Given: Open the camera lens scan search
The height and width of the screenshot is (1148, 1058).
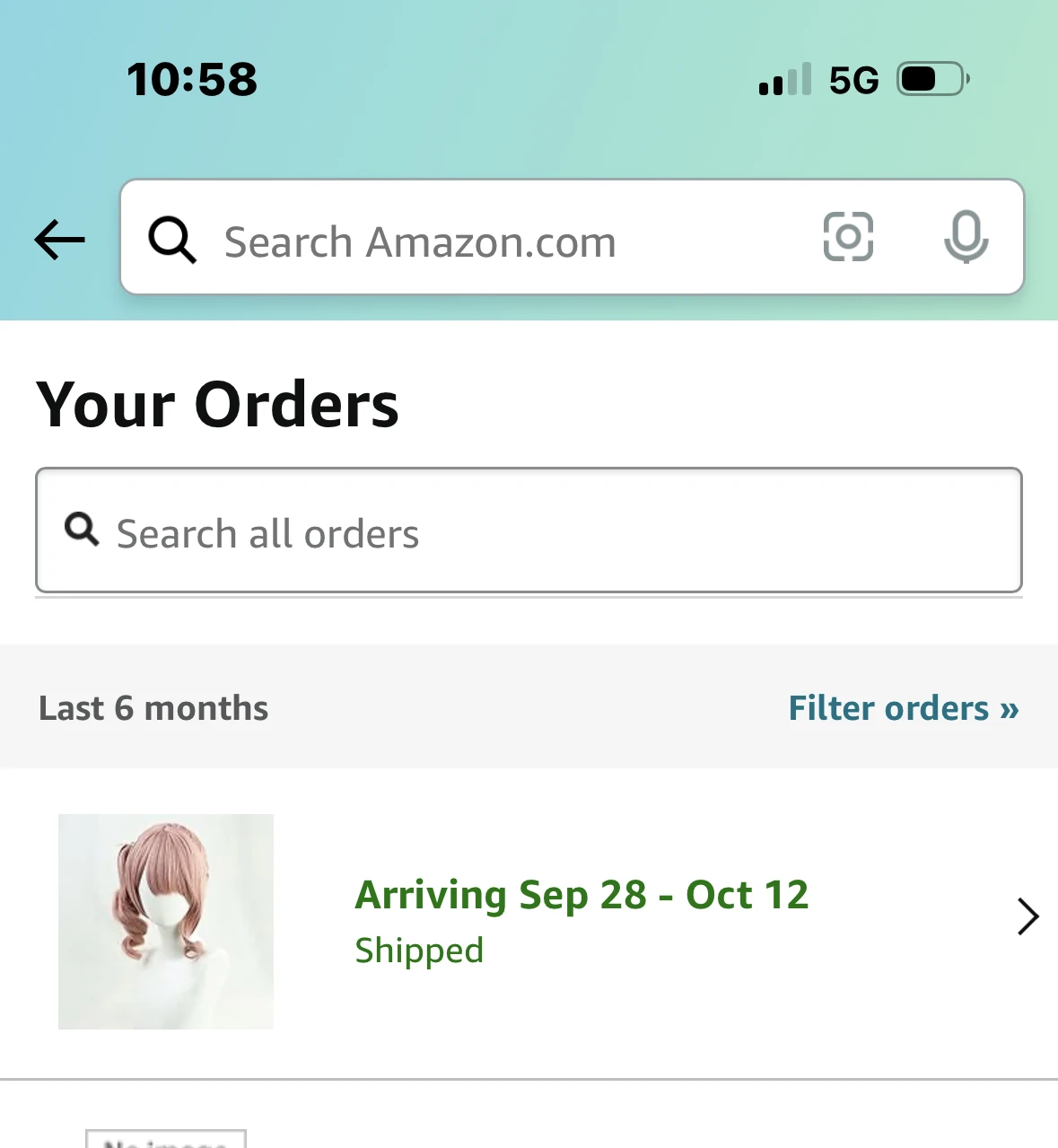Looking at the screenshot, I should [848, 237].
